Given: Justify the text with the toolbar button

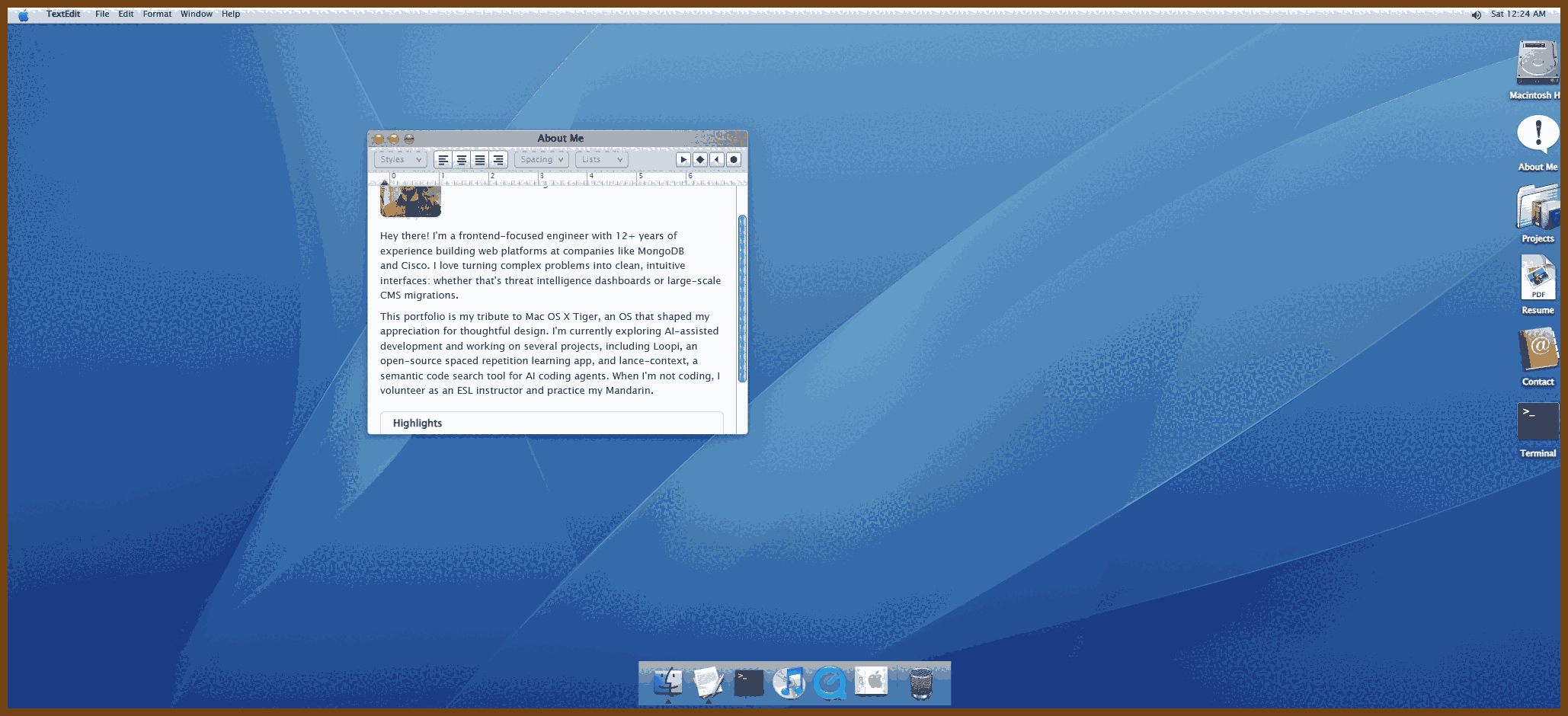Looking at the screenshot, I should click(x=479, y=160).
